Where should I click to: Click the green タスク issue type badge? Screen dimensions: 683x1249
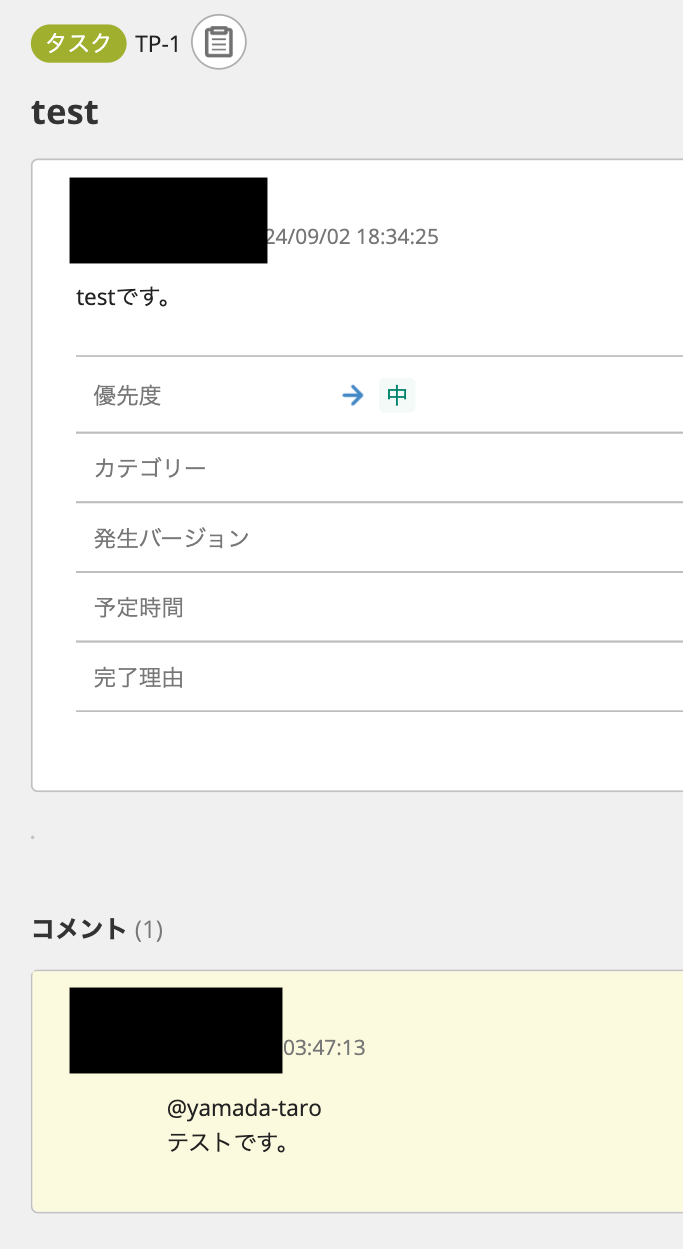[x=79, y=44]
